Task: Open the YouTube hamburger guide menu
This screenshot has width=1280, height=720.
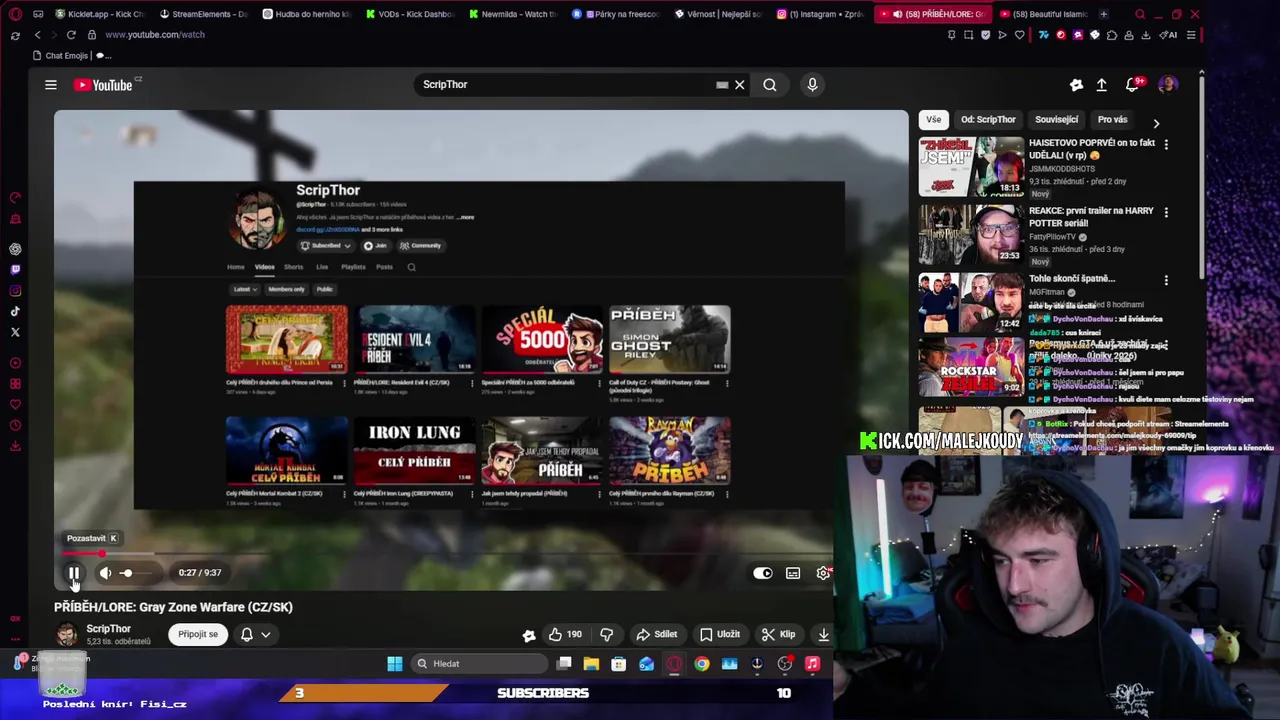Action: click(51, 85)
